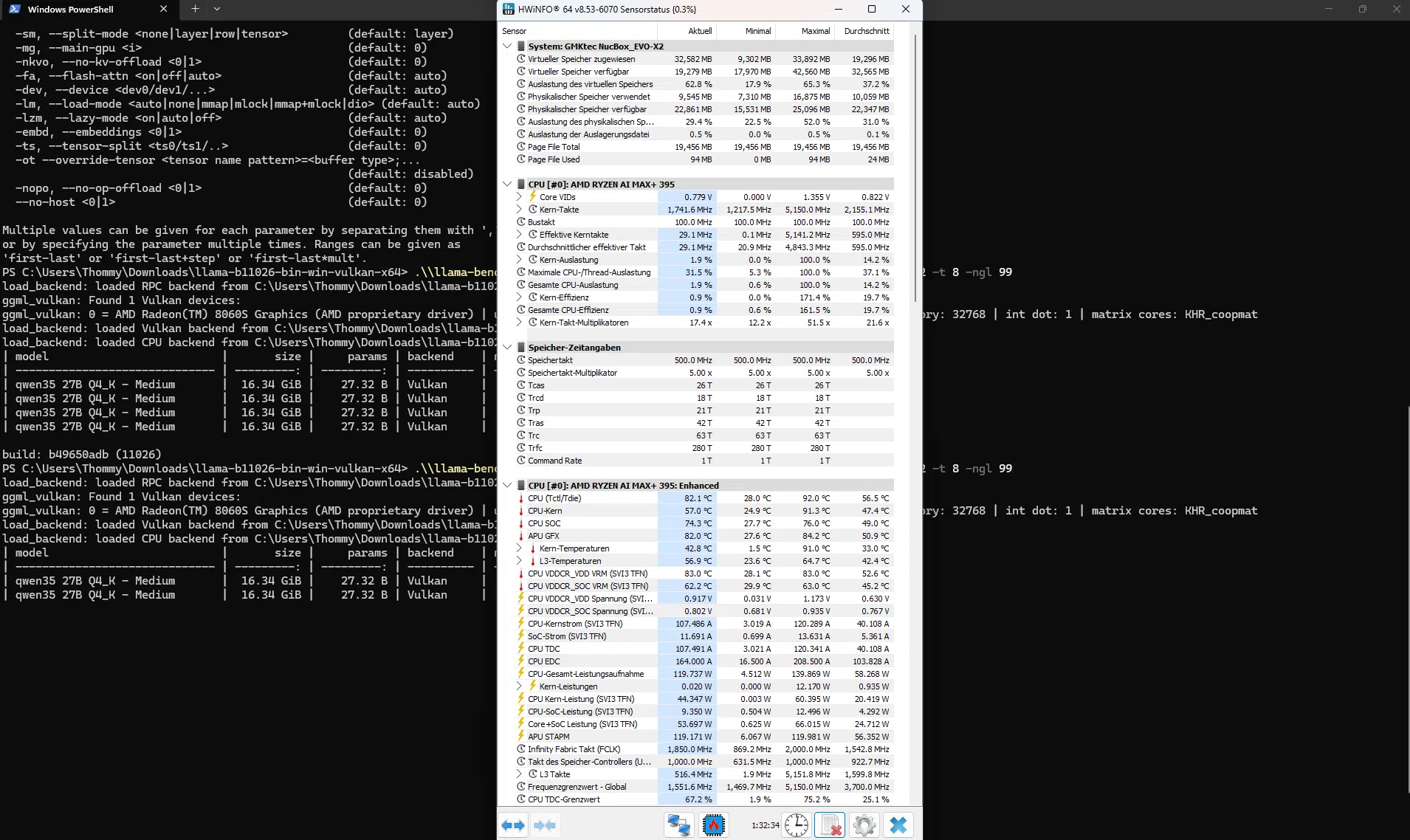Expand the Core VIDs row
Viewport: 1410px width, 840px height.
[x=519, y=196]
